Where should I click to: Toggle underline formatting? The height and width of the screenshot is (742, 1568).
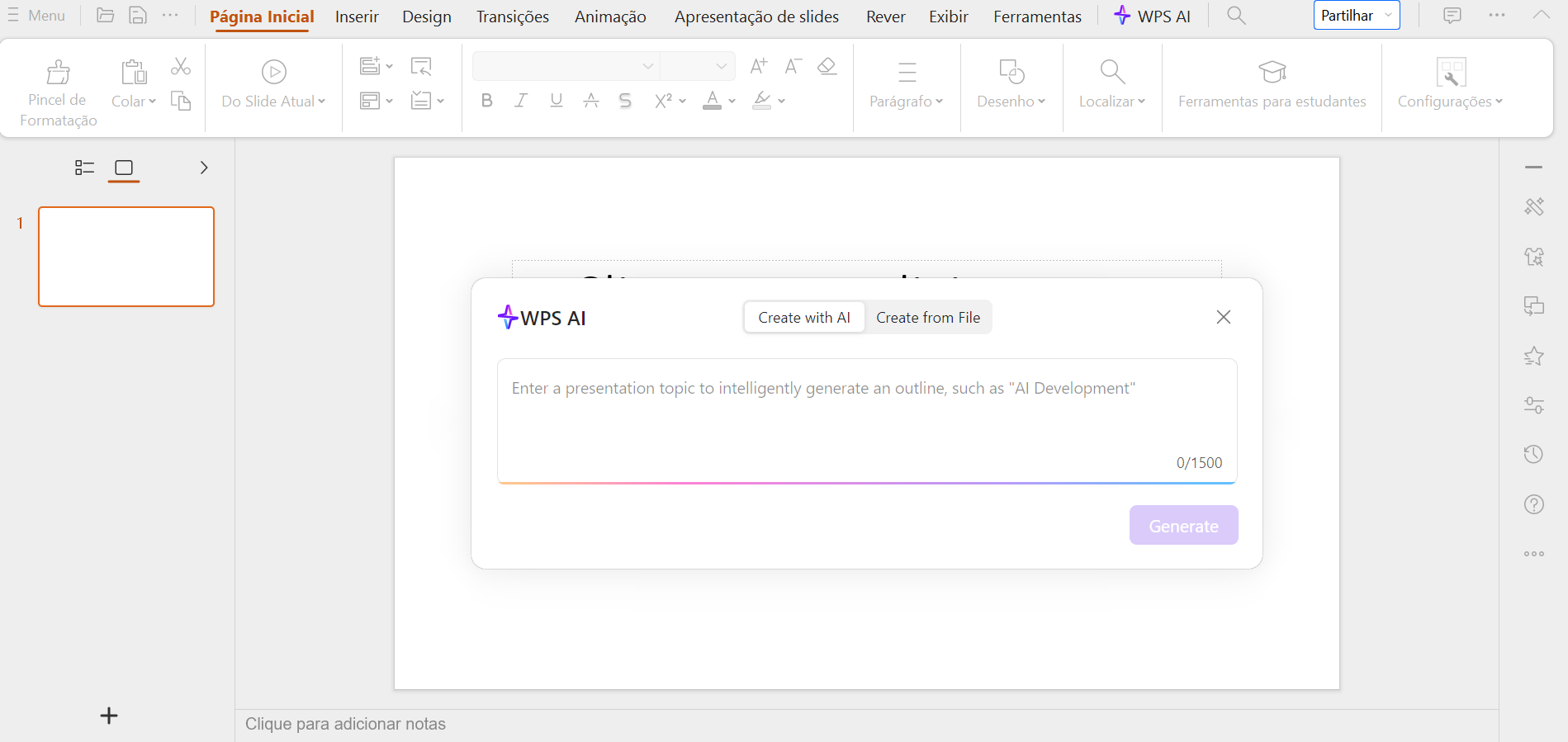(556, 101)
